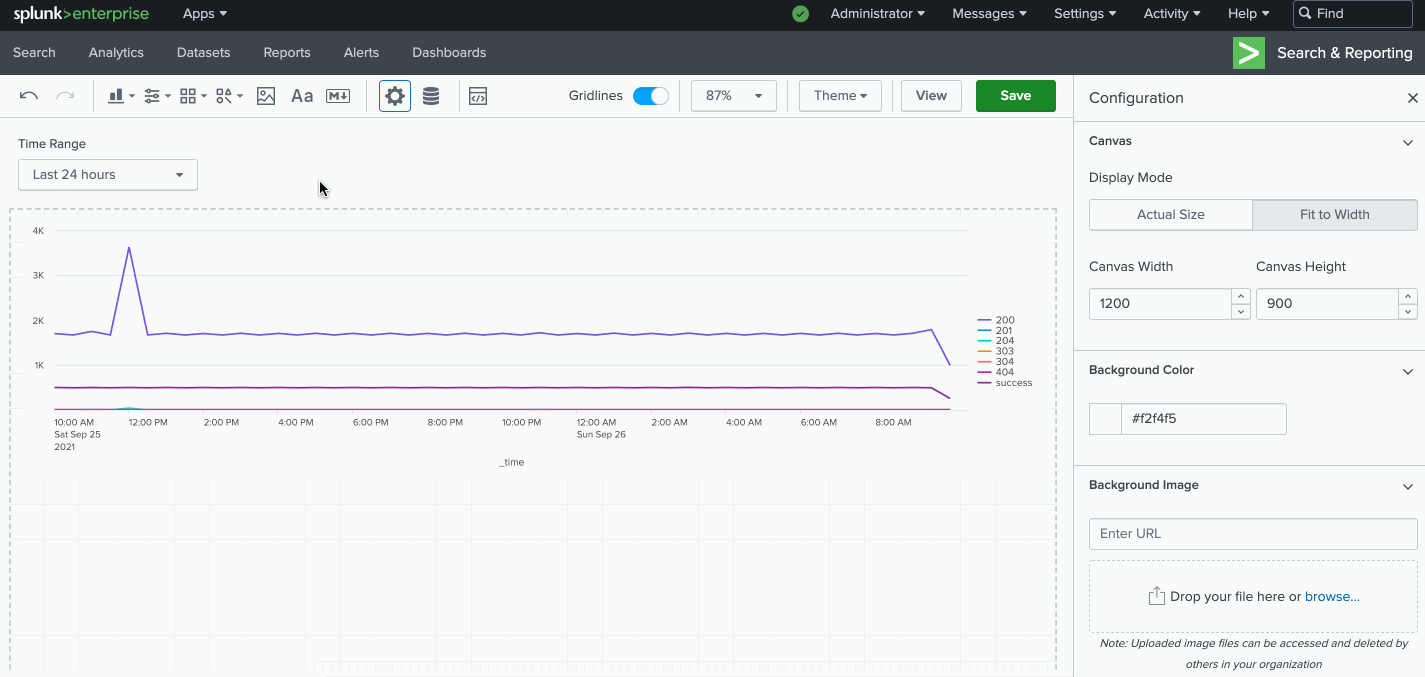1425x677 pixels.
Task: Select Actual Size display mode
Action: point(1170,215)
